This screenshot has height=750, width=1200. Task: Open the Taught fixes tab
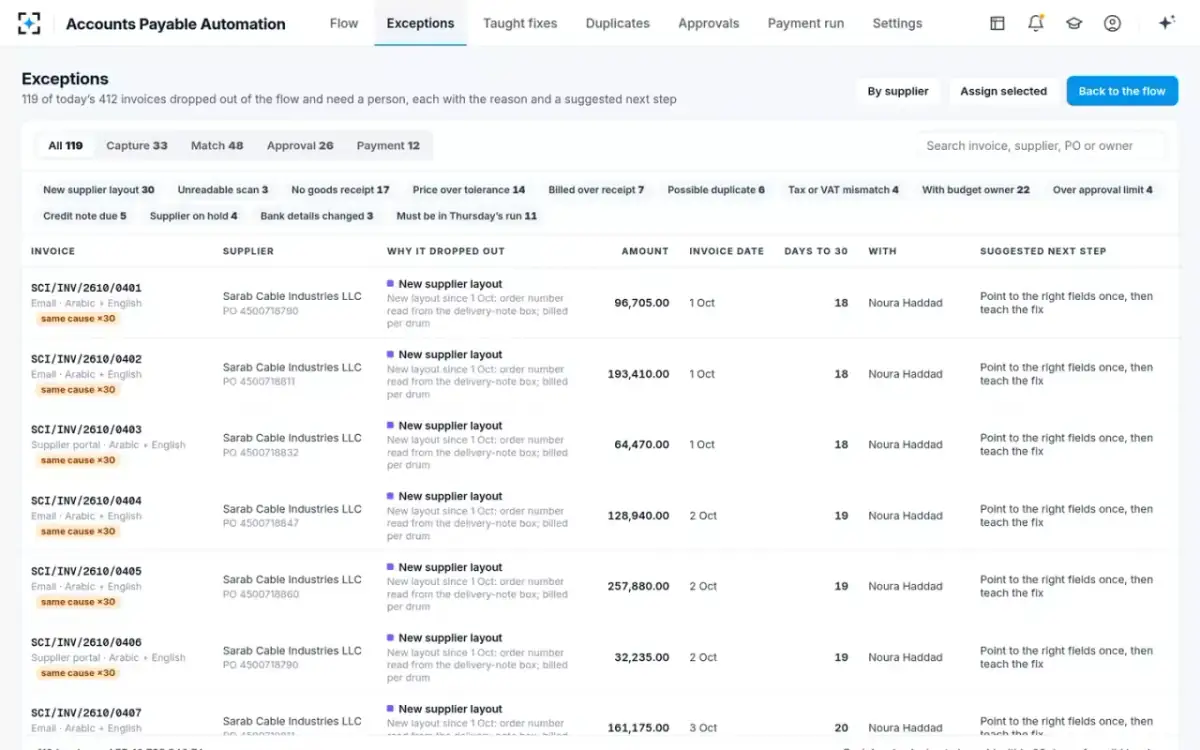pyautogui.click(x=520, y=23)
